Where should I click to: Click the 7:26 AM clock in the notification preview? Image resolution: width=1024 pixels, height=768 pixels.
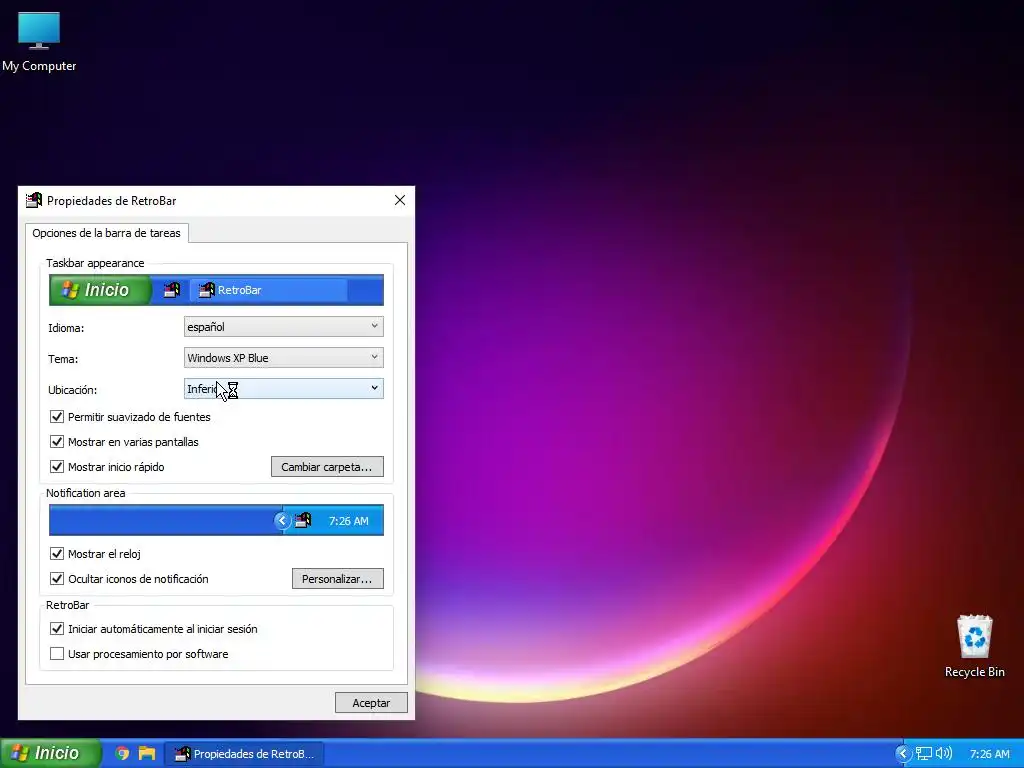click(348, 521)
